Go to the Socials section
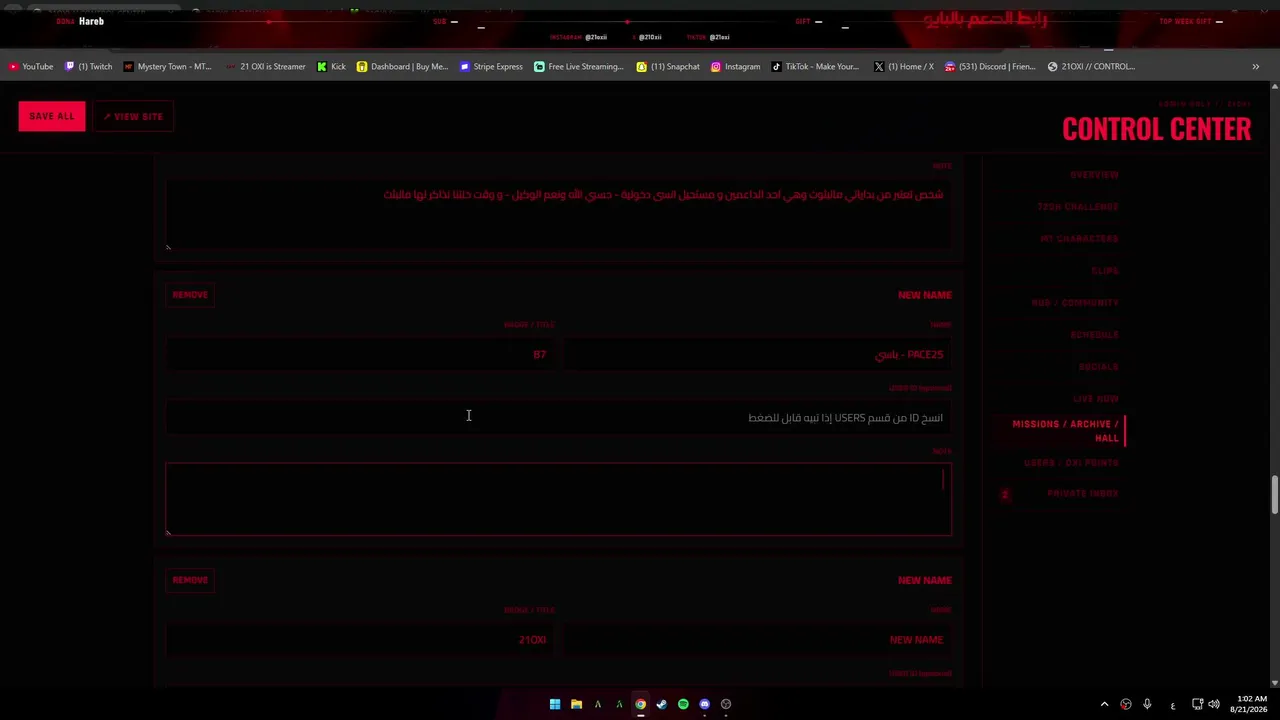The image size is (1280, 720). pyautogui.click(x=1099, y=367)
